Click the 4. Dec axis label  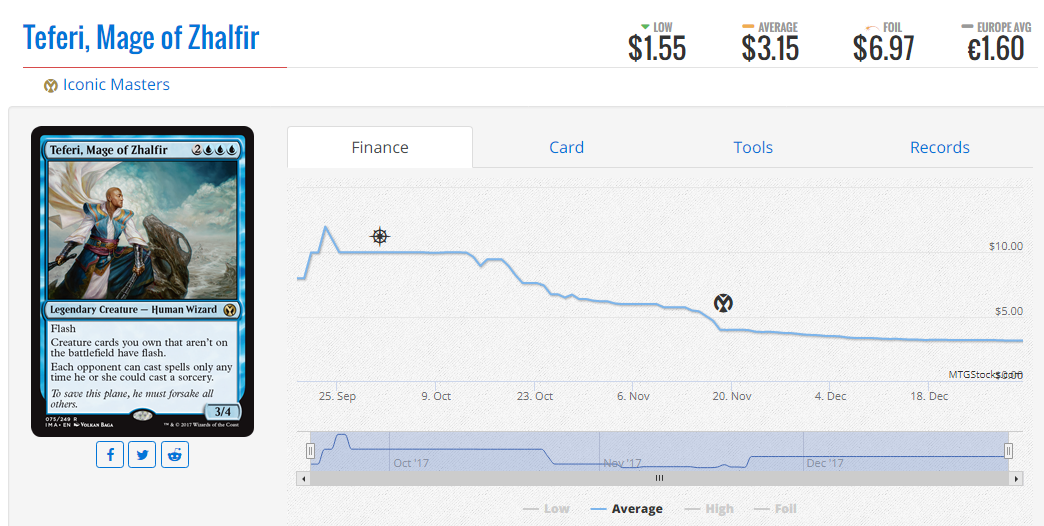[x=830, y=396]
